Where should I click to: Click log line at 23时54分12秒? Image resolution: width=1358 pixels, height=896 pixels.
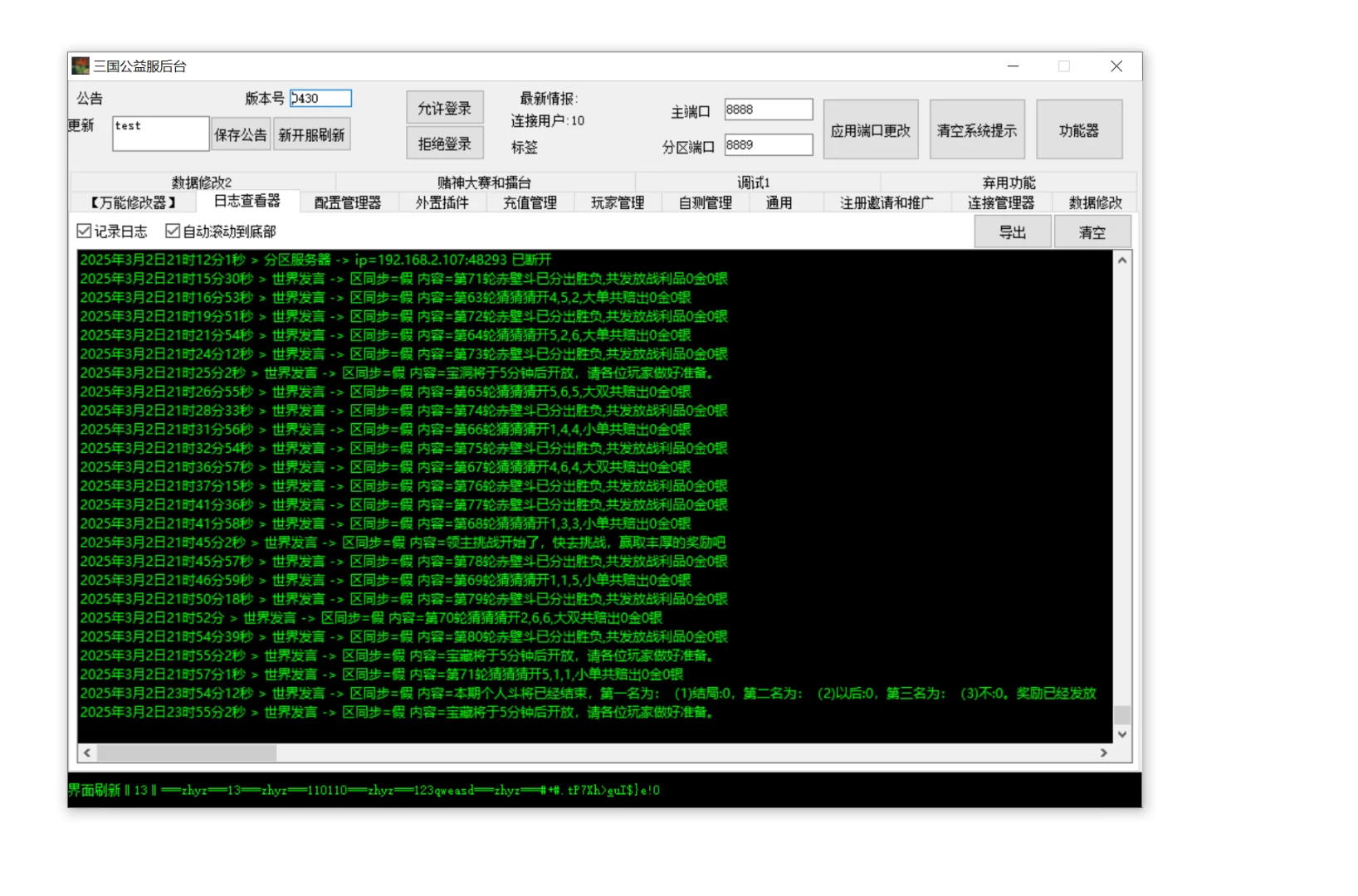click(x=588, y=693)
